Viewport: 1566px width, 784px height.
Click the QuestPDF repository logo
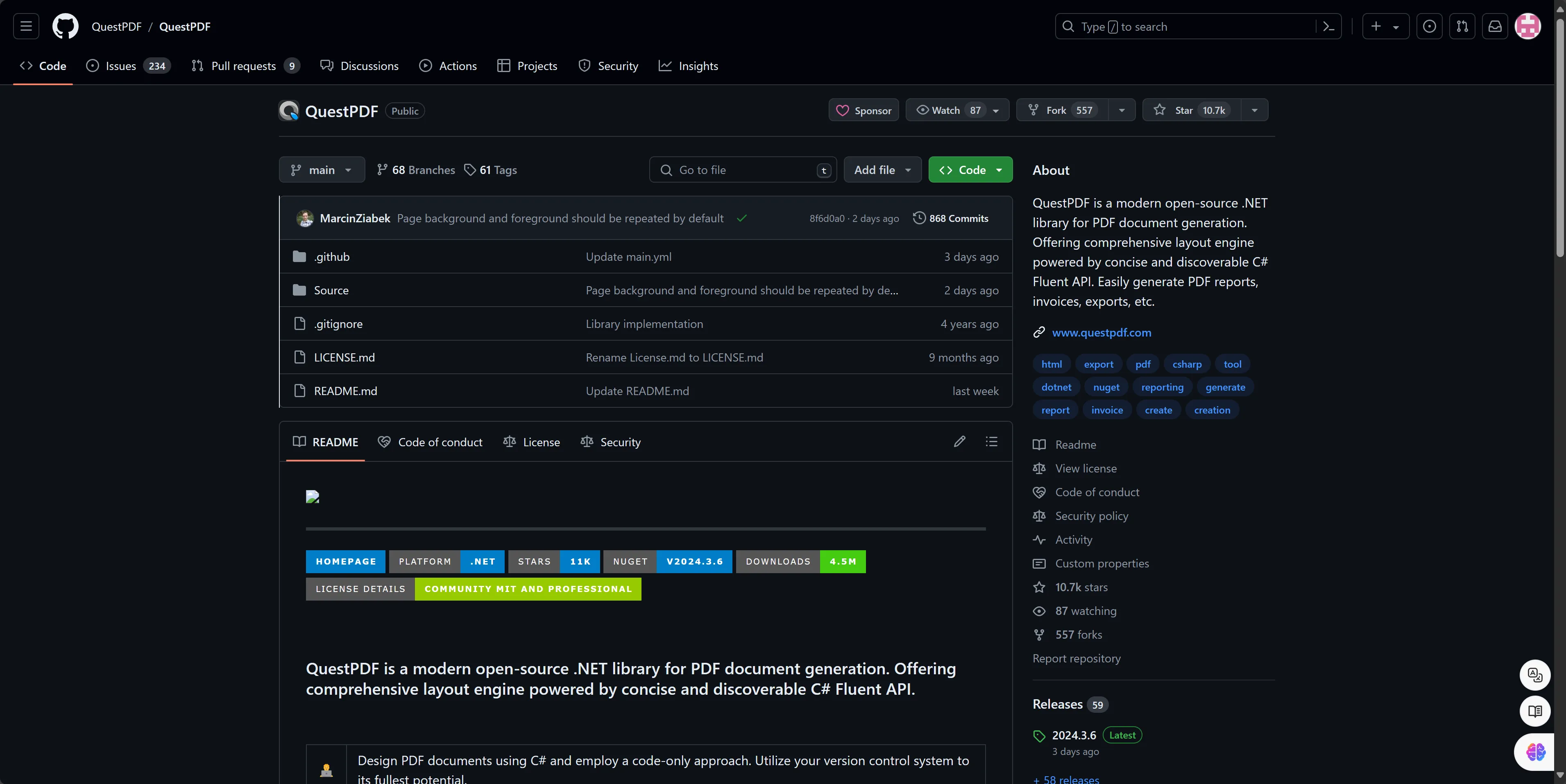click(x=289, y=111)
